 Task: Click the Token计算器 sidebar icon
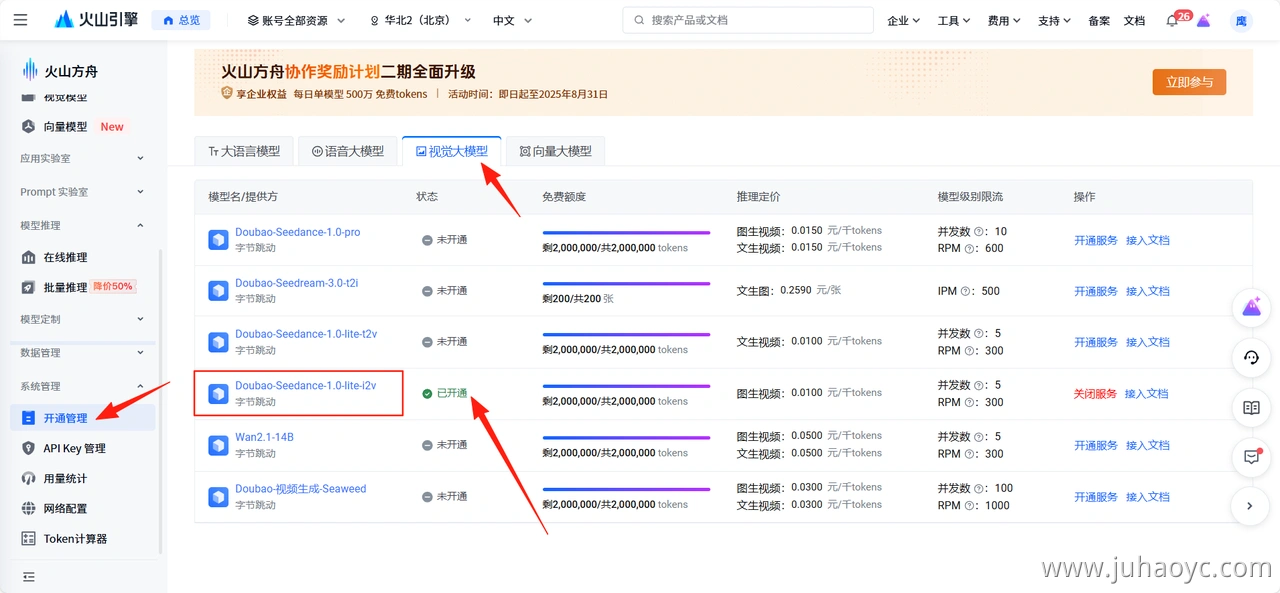click(x=28, y=538)
